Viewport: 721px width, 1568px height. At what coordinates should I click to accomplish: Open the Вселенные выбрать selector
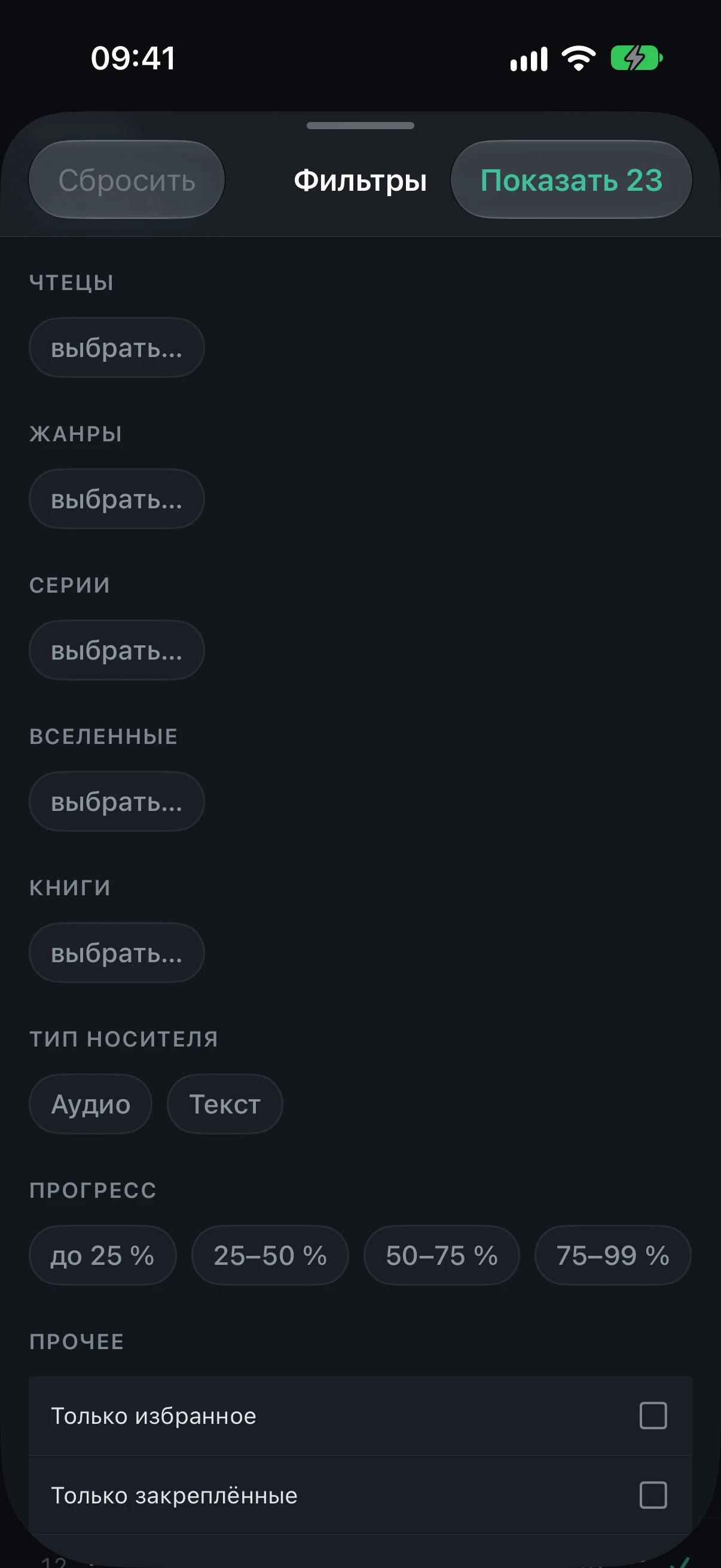pyautogui.click(x=117, y=801)
